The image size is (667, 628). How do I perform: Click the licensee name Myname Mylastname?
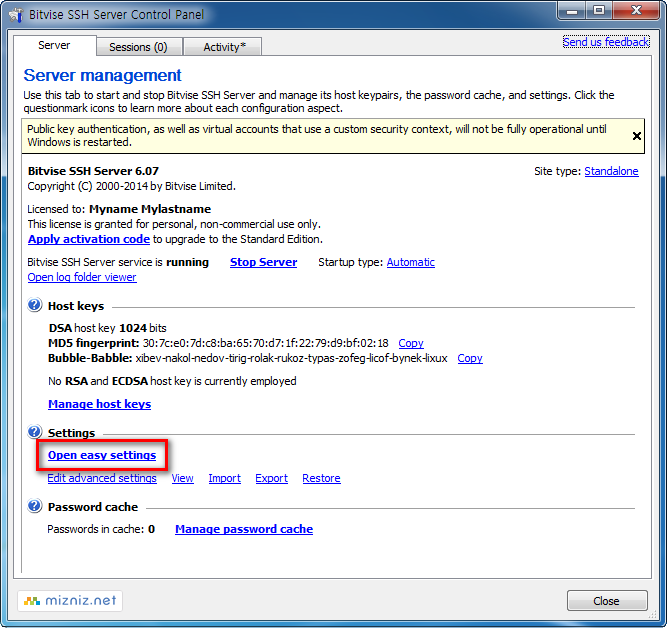tap(150, 209)
